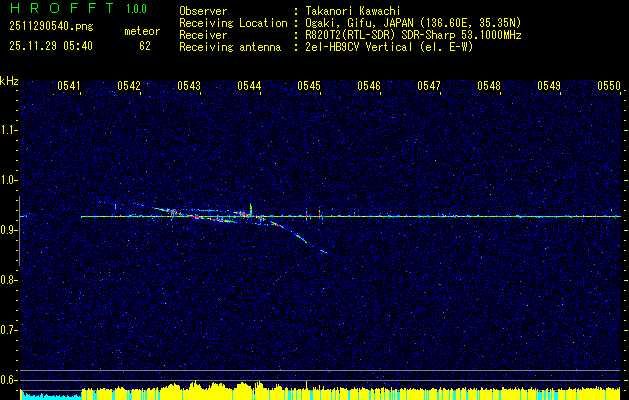The image size is (629, 400).
Task: Click time marker 0543
Action: [189, 86]
